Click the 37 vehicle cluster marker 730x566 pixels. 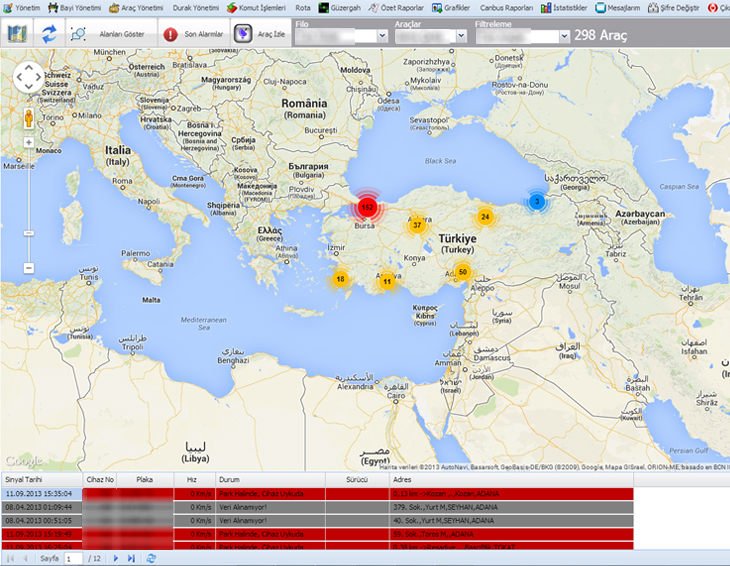point(417,225)
